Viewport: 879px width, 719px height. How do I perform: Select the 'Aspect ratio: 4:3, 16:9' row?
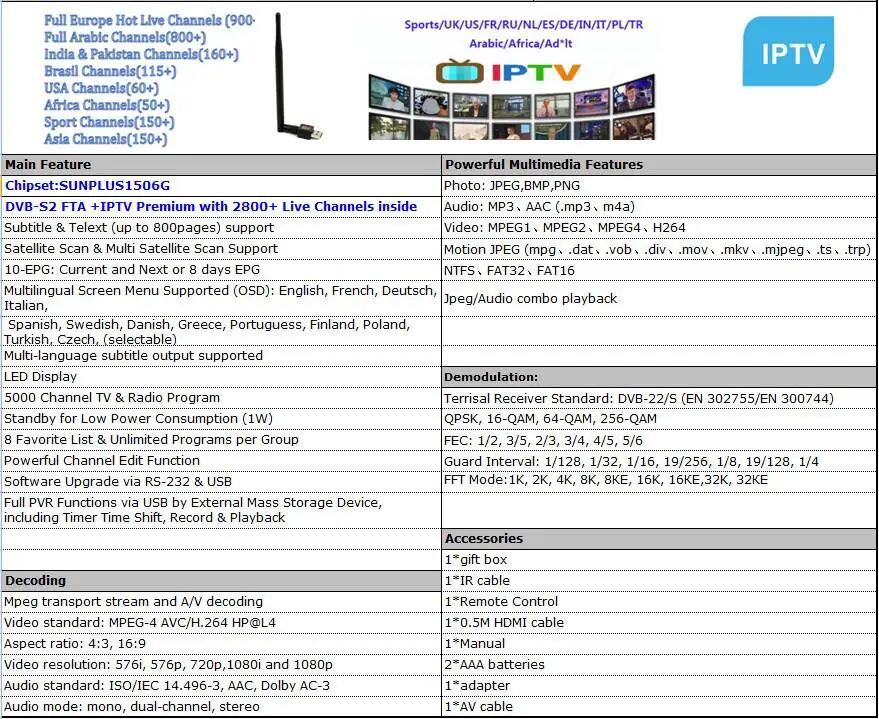coord(221,644)
